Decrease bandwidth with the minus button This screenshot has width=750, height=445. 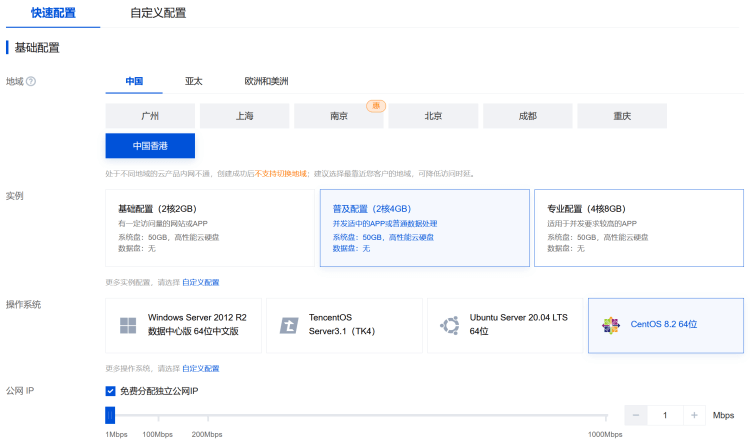coord(636,415)
